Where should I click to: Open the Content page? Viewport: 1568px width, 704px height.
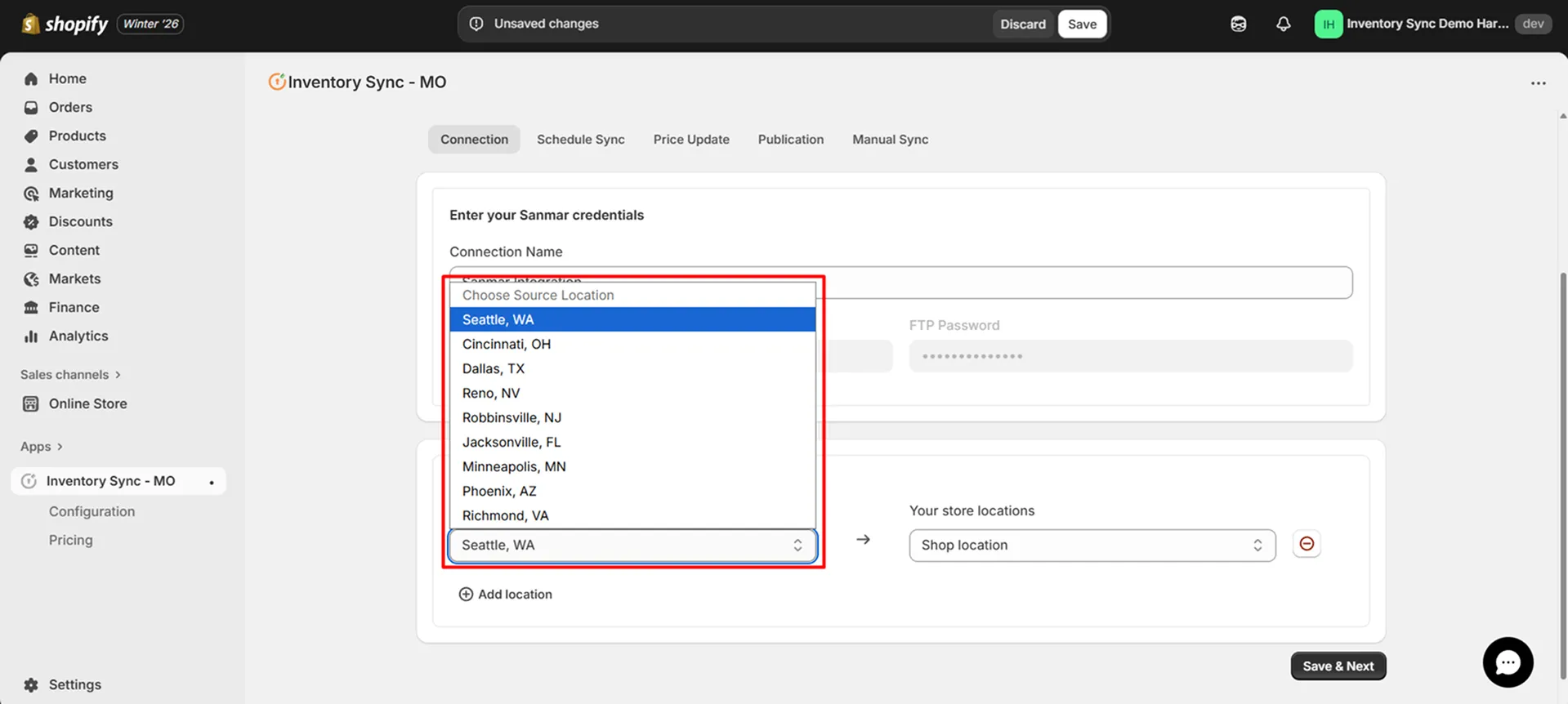point(74,250)
